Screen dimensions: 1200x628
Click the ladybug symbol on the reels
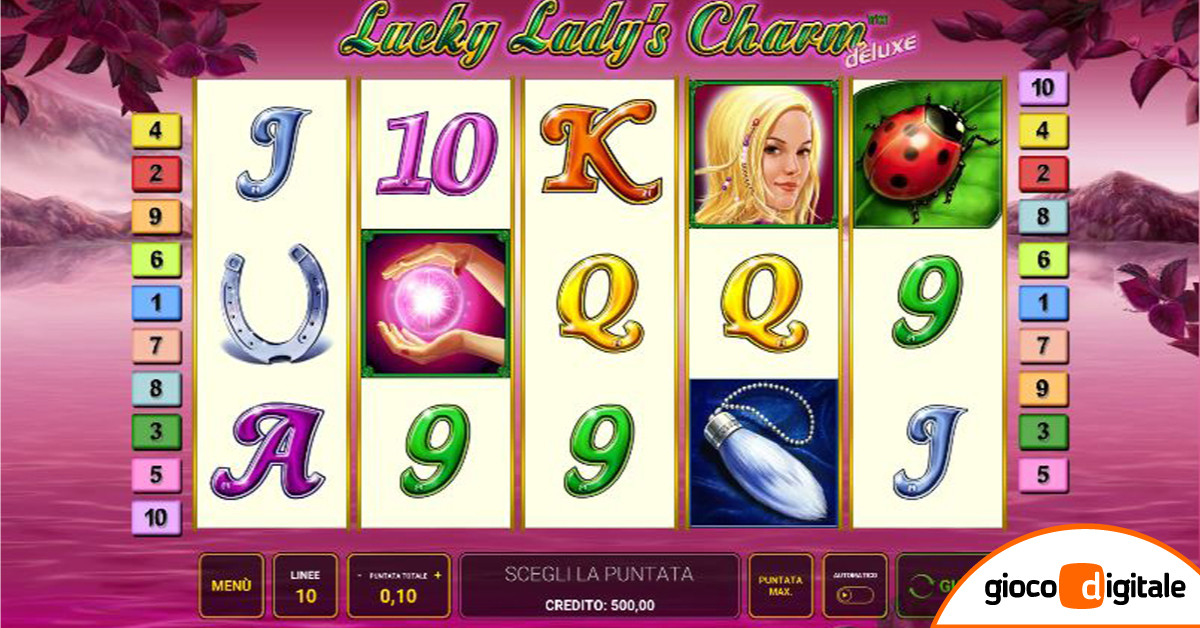[927, 154]
